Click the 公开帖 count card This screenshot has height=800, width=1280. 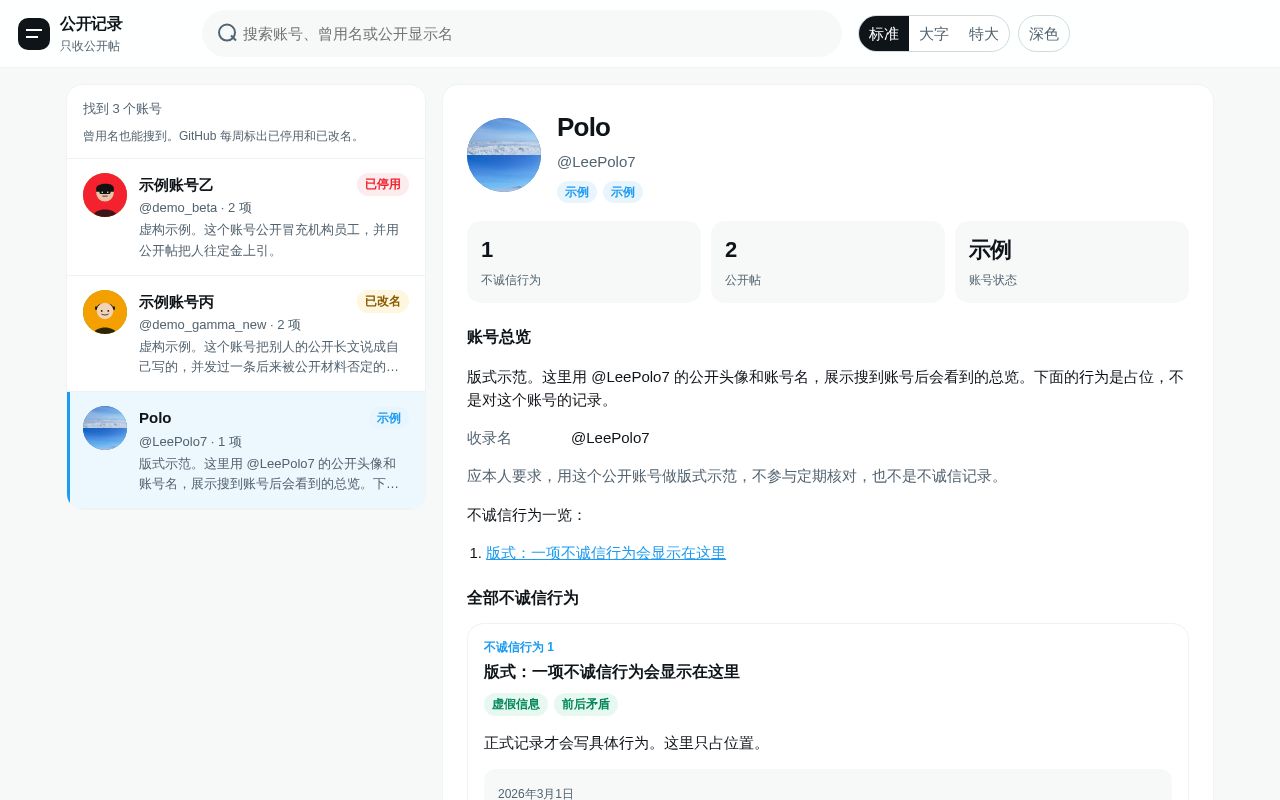828,262
